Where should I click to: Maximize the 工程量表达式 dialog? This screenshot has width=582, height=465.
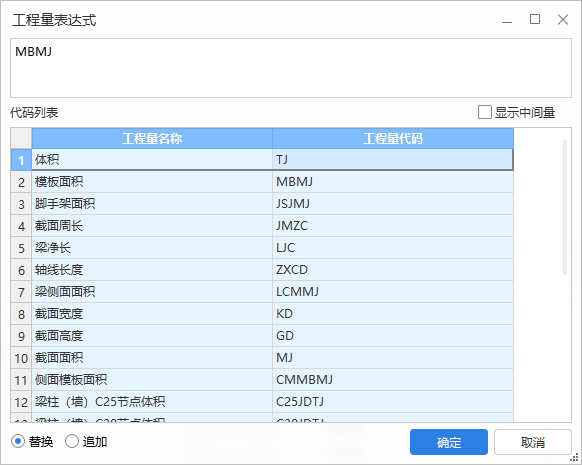[534, 19]
